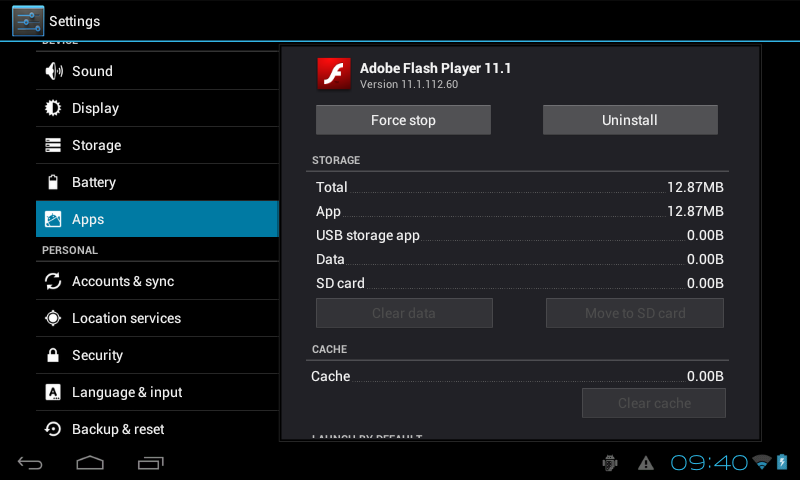Click the Data 0.00B row
The height and width of the screenshot is (480, 800).
(x=519, y=259)
